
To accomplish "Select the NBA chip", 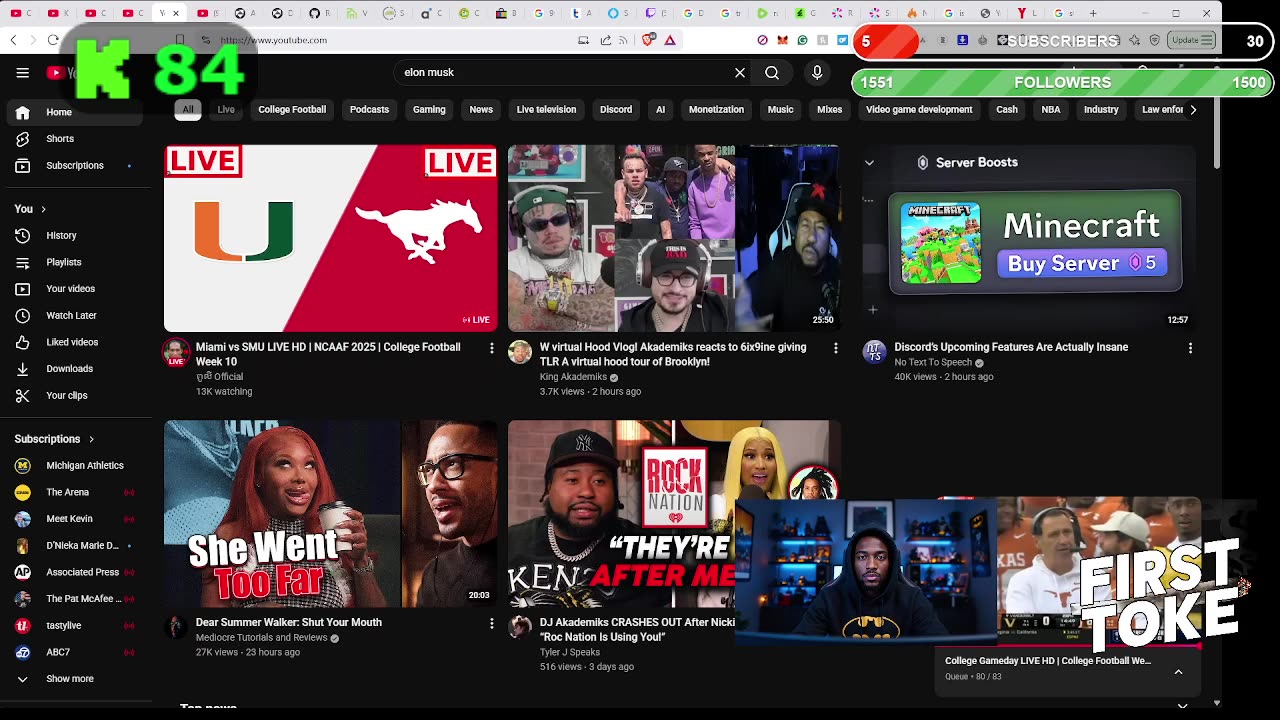I will pos(1051,110).
